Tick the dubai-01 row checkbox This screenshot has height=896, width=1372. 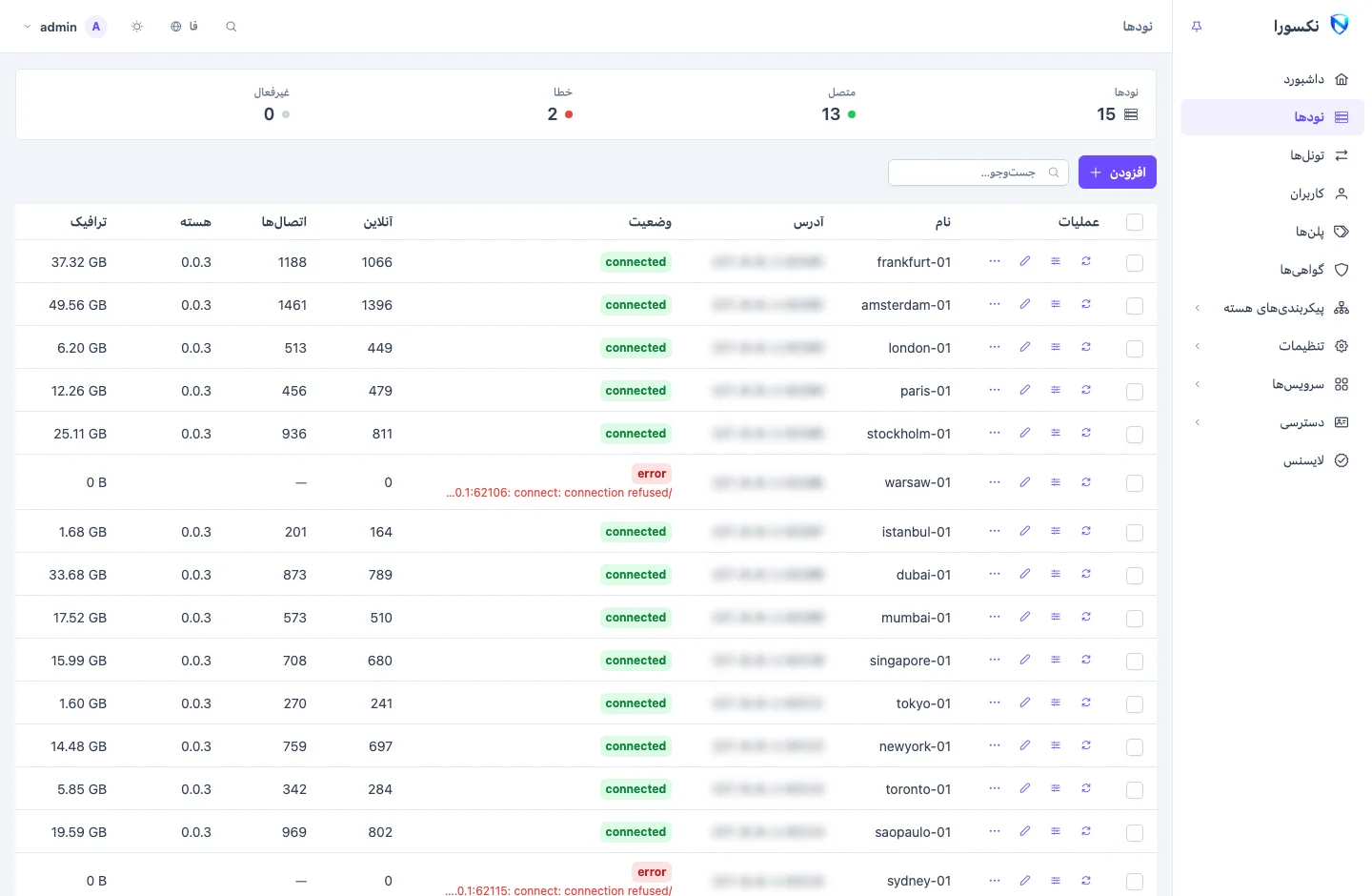[1135, 576]
